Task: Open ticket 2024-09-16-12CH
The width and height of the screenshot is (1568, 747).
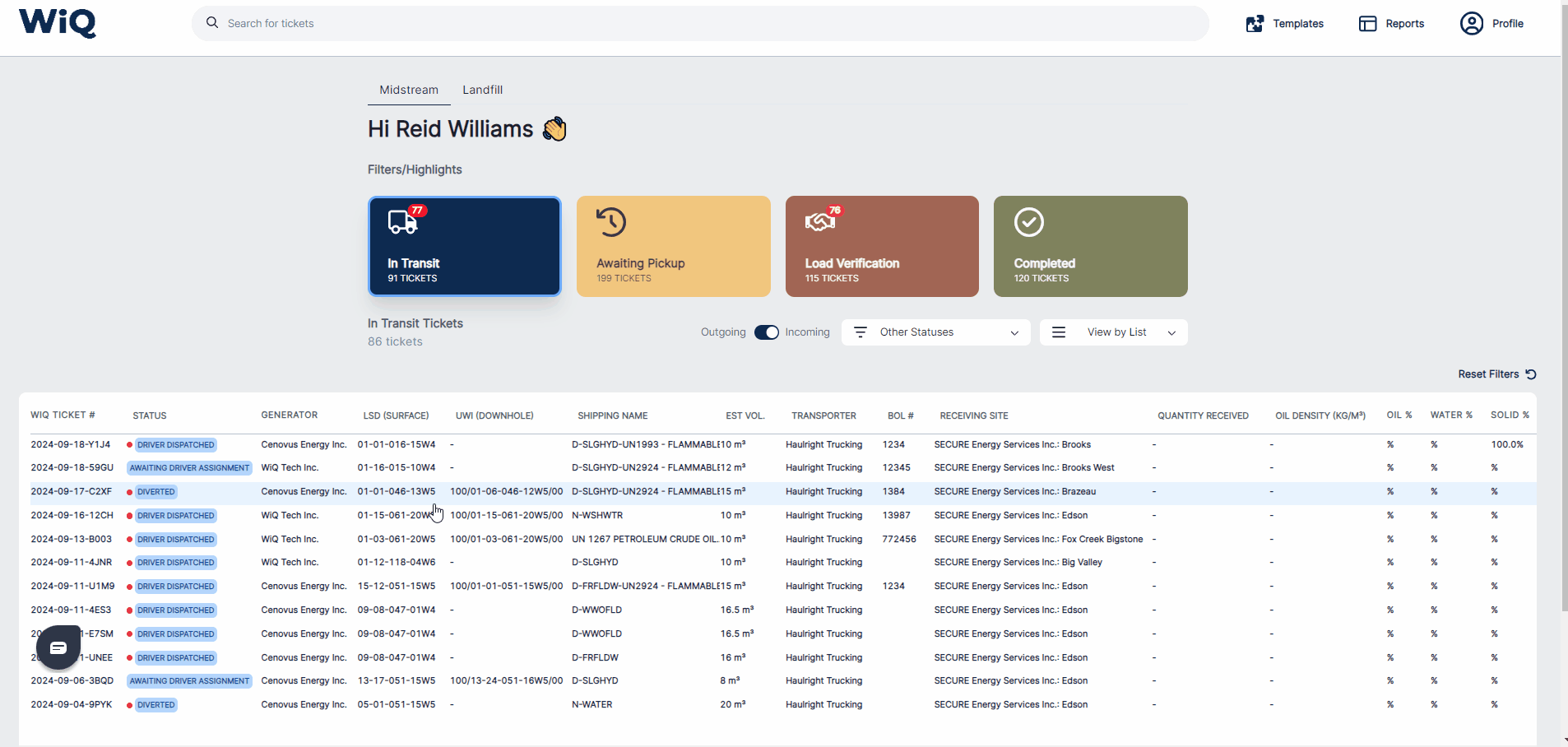Action: click(x=72, y=515)
